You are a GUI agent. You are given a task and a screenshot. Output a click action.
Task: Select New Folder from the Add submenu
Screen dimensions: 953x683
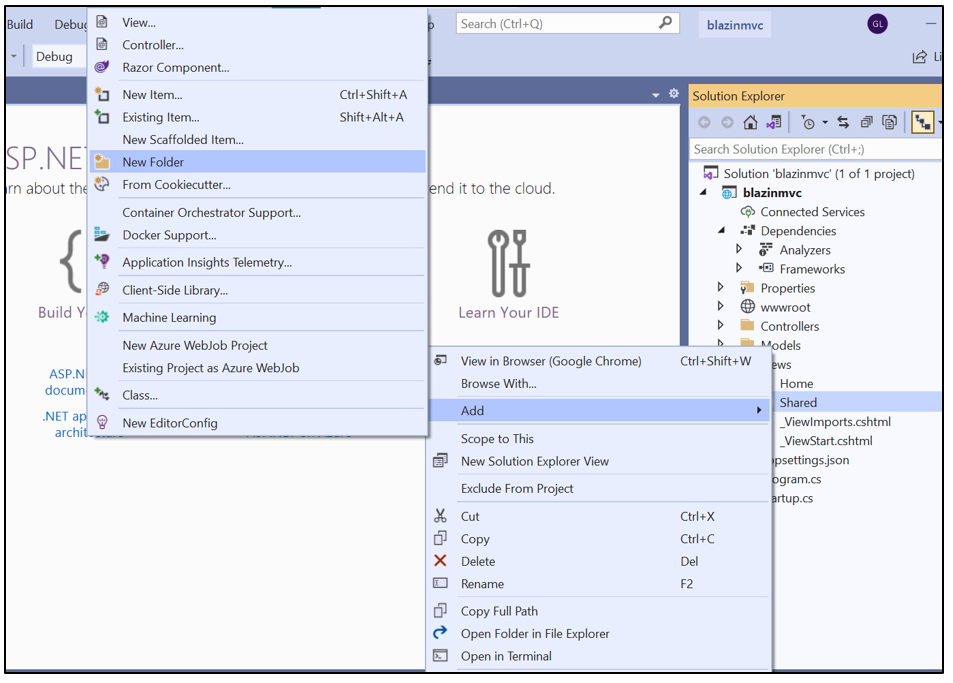click(153, 162)
